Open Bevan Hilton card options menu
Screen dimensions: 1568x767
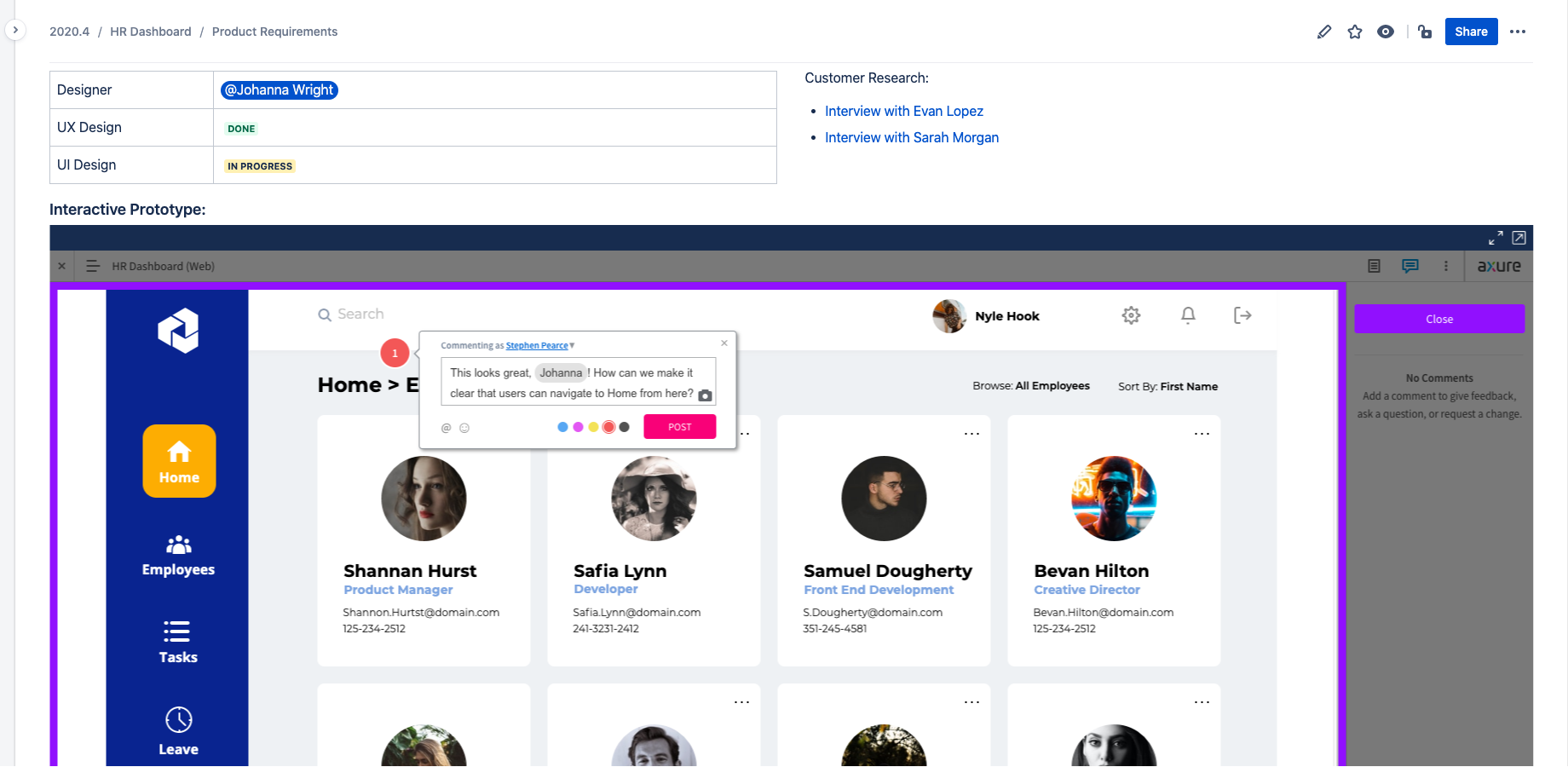(1202, 434)
